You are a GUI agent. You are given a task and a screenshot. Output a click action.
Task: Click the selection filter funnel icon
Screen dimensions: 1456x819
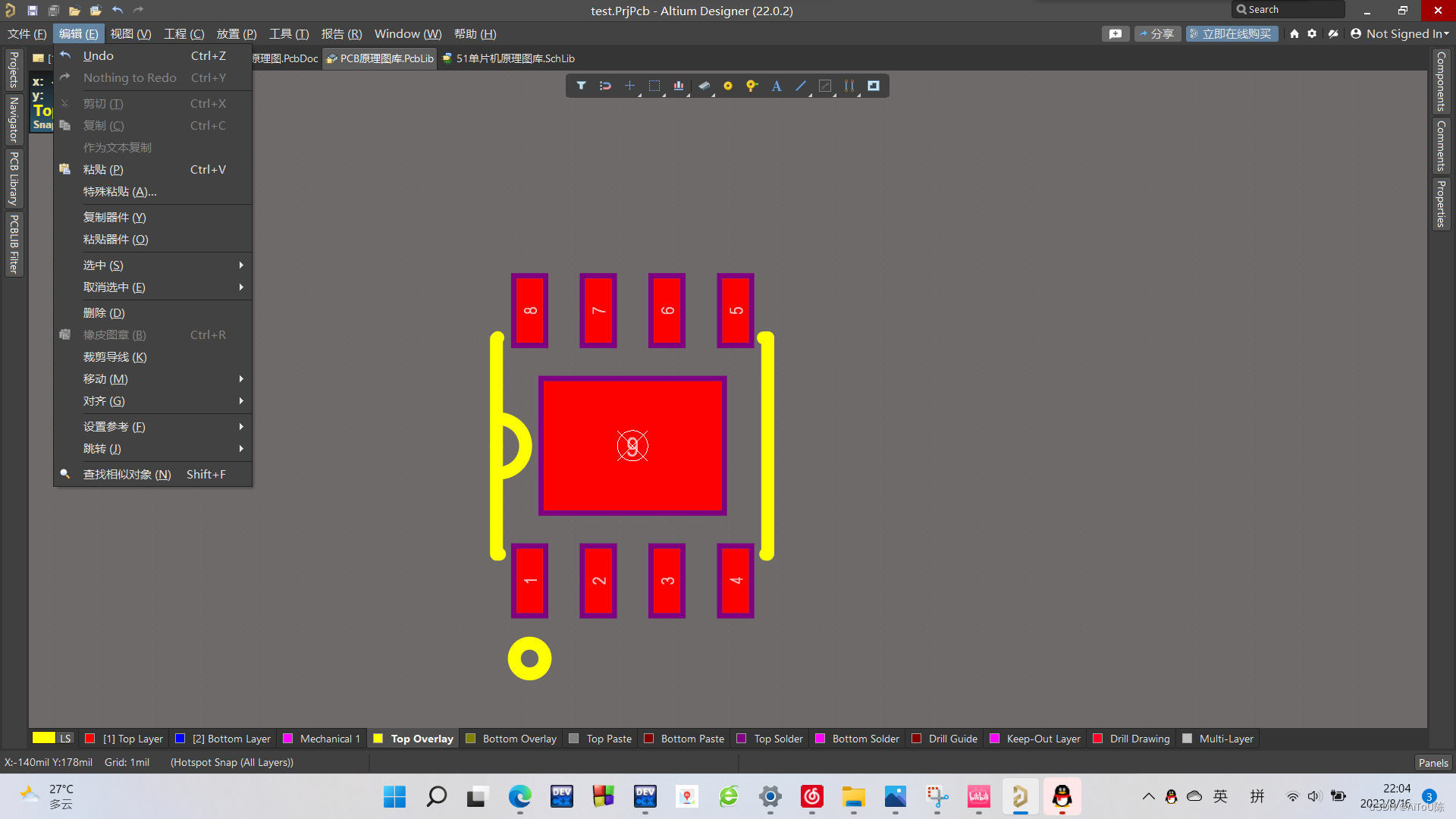[x=581, y=86]
